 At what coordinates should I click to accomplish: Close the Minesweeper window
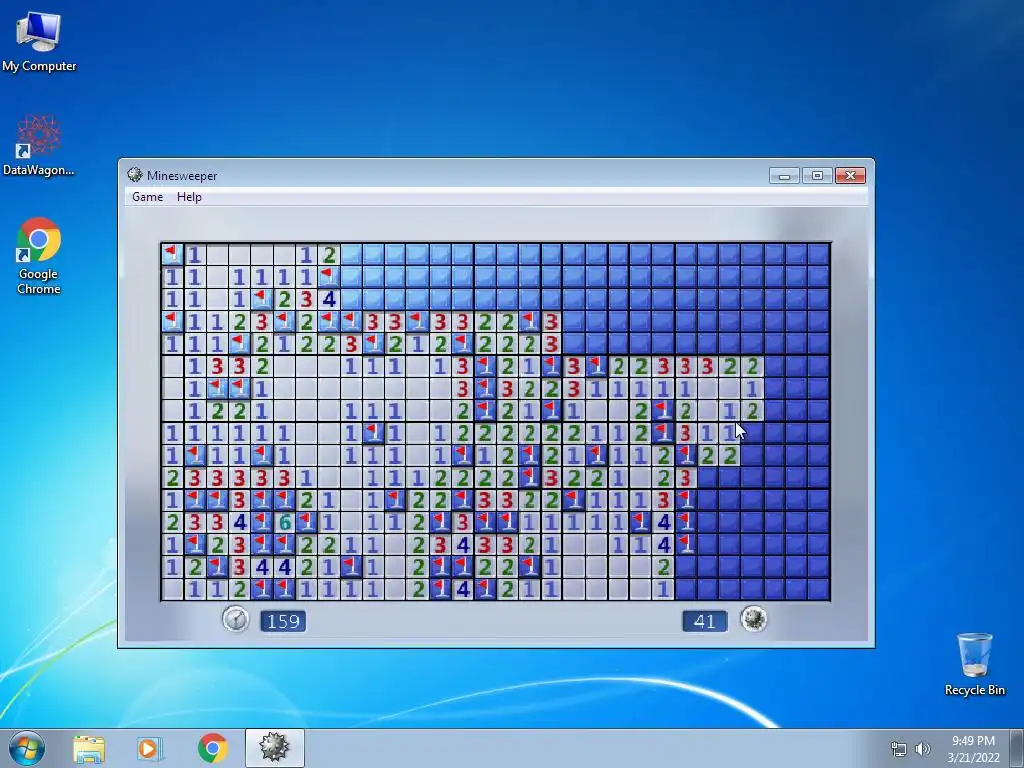[x=850, y=176]
